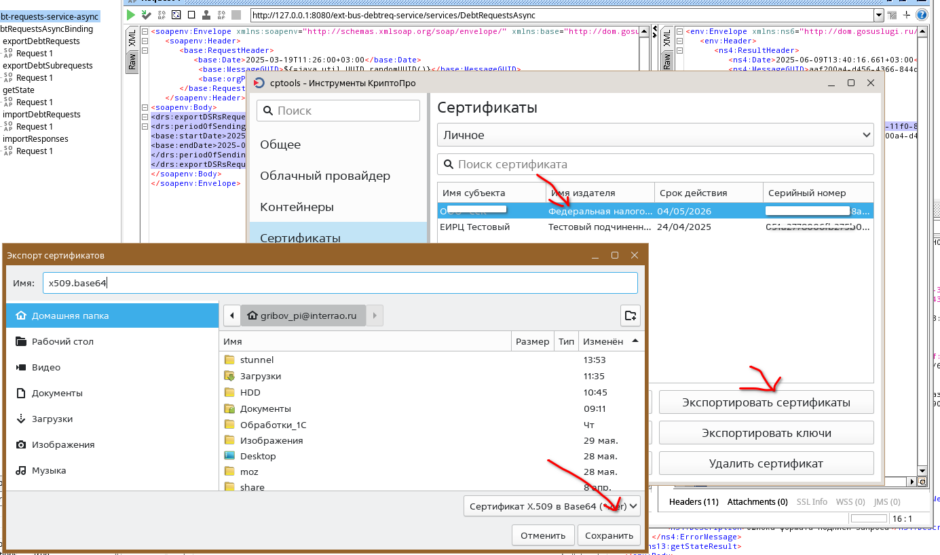This screenshot has height=555, width=940.
Task: Click Экспортировать сертификаты button
Action: click(766, 402)
